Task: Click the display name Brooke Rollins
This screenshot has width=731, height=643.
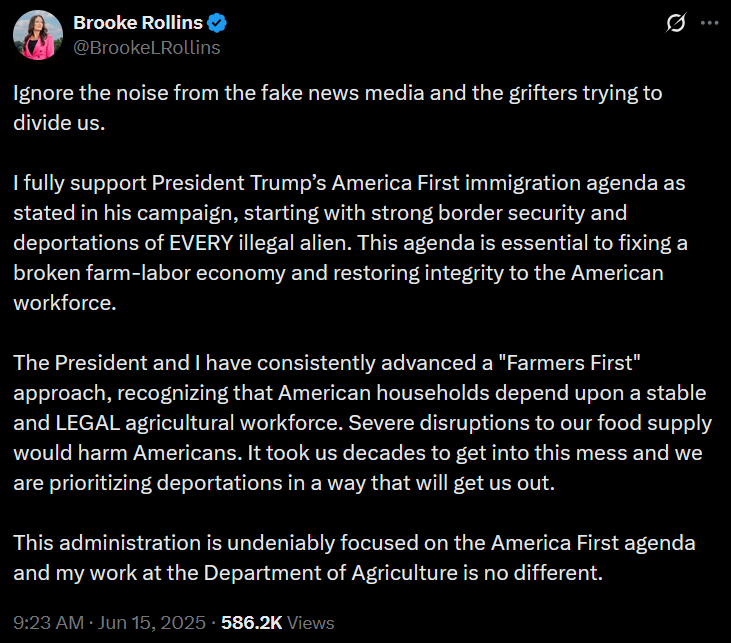Action: pos(138,23)
